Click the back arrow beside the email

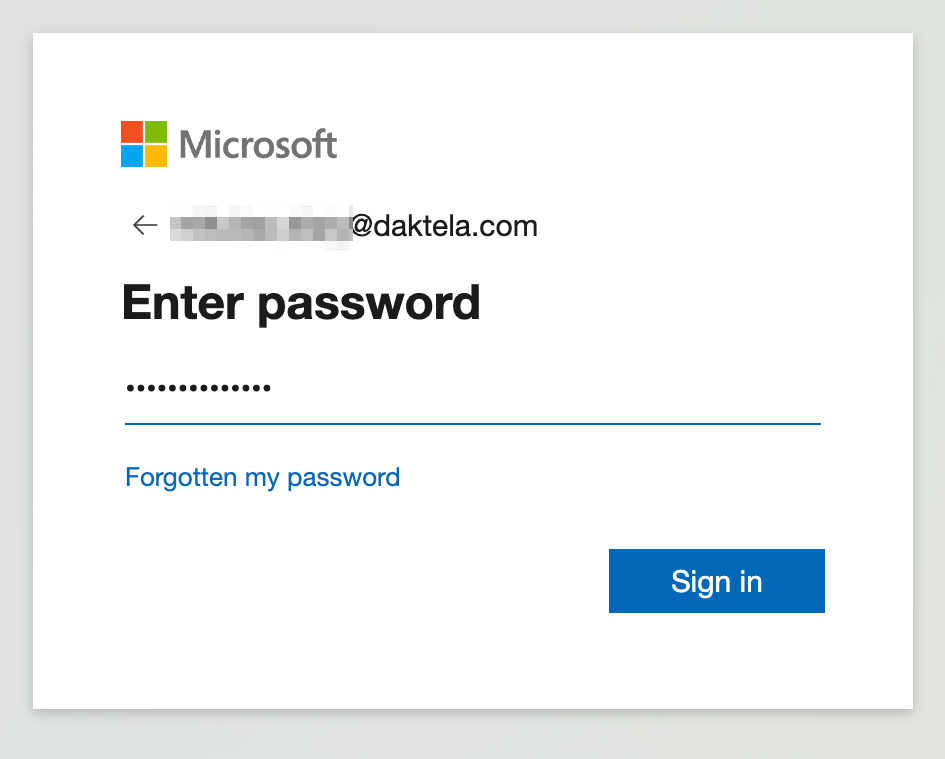pos(145,226)
